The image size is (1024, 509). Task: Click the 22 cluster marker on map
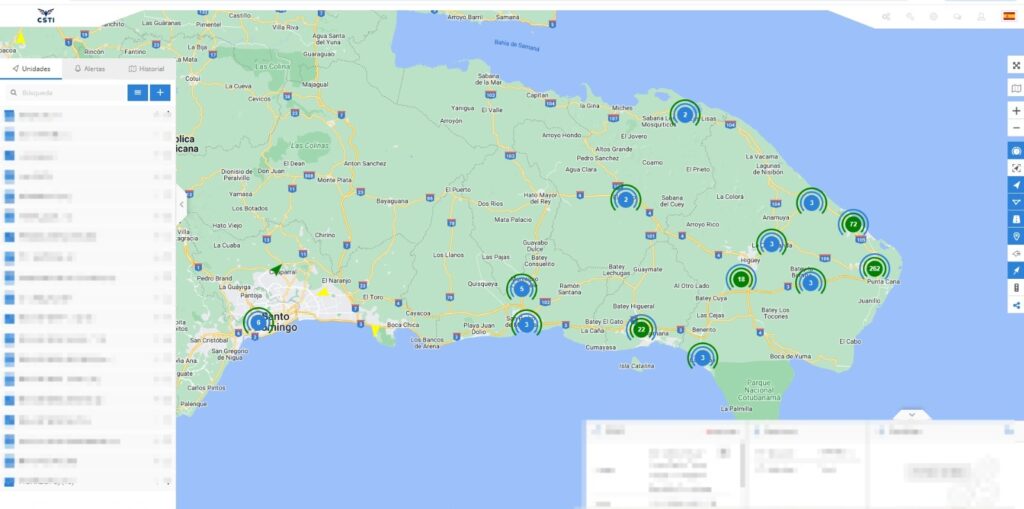(641, 329)
